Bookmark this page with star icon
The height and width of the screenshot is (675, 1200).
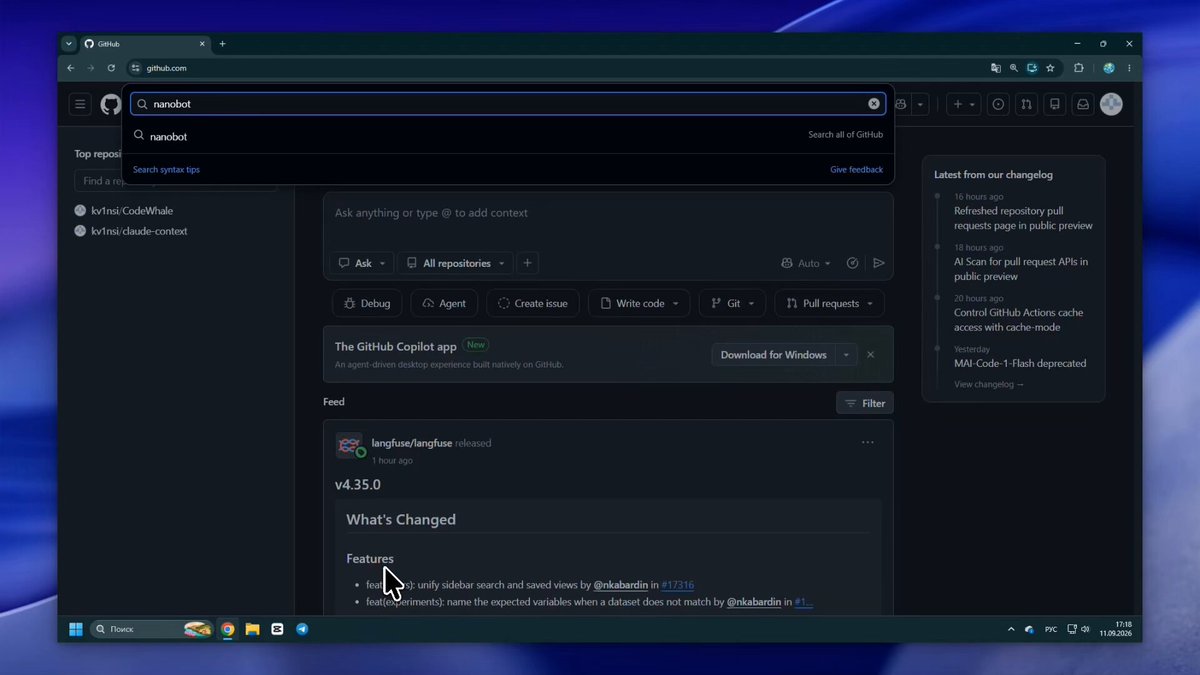click(1050, 68)
